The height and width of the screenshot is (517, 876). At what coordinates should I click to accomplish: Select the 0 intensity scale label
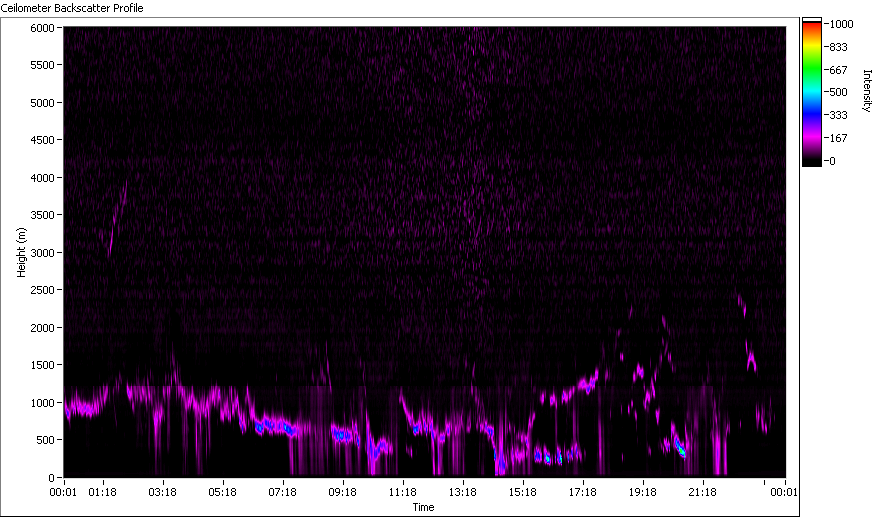(832, 161)
